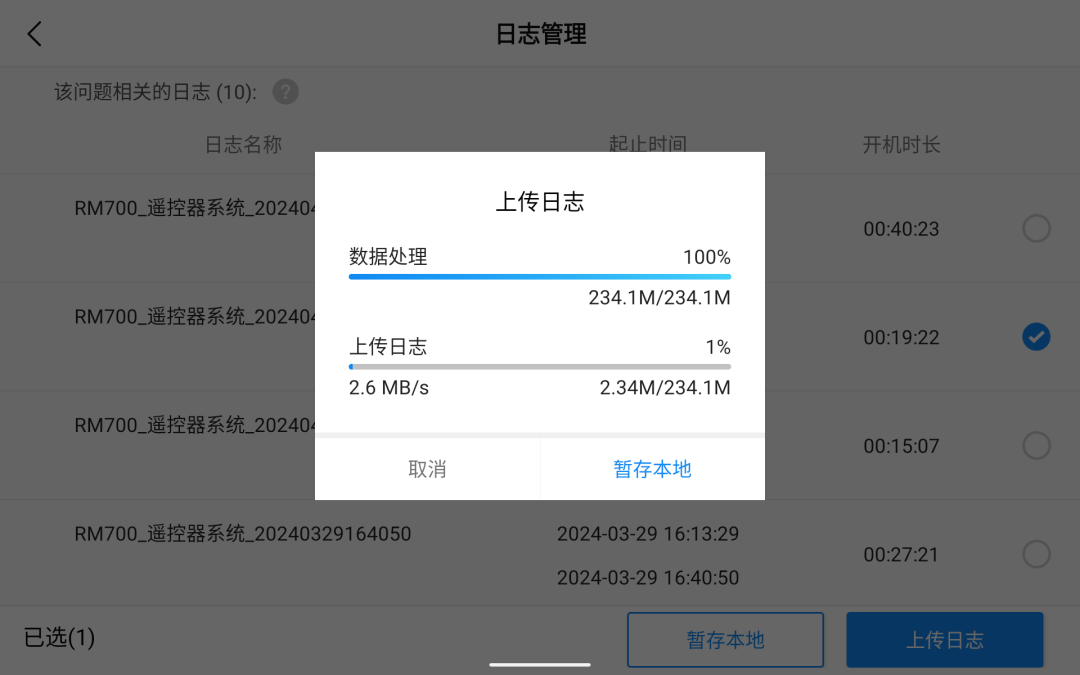Click the 日志管理 page title
The width and height of the screenshot is (1080, 675).
[541, 34]
